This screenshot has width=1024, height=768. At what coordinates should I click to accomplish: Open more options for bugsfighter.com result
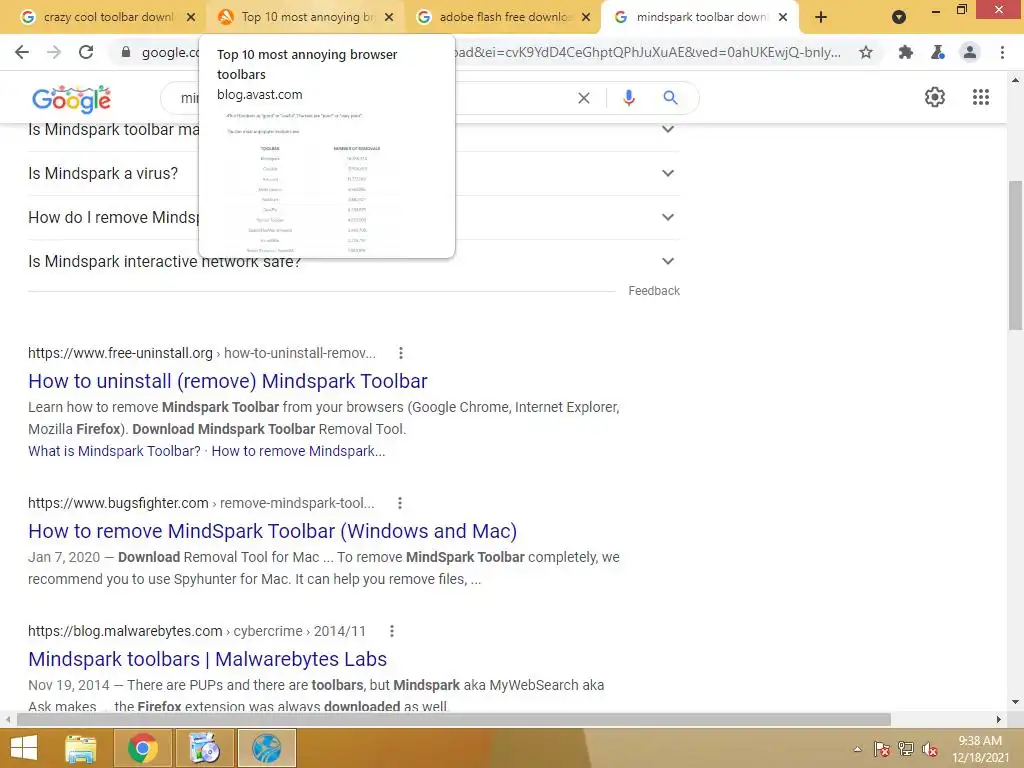400,504
